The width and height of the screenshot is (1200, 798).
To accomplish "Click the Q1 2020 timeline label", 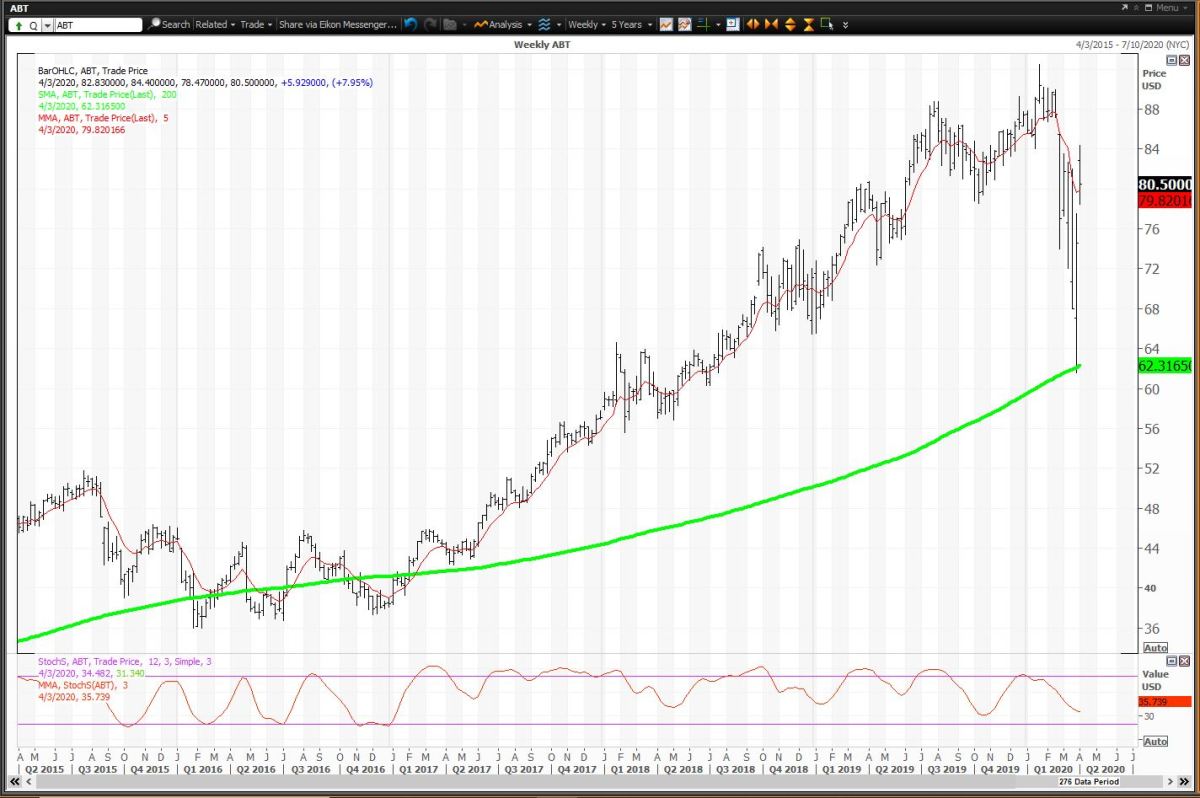I will (x=1052, y=769).
